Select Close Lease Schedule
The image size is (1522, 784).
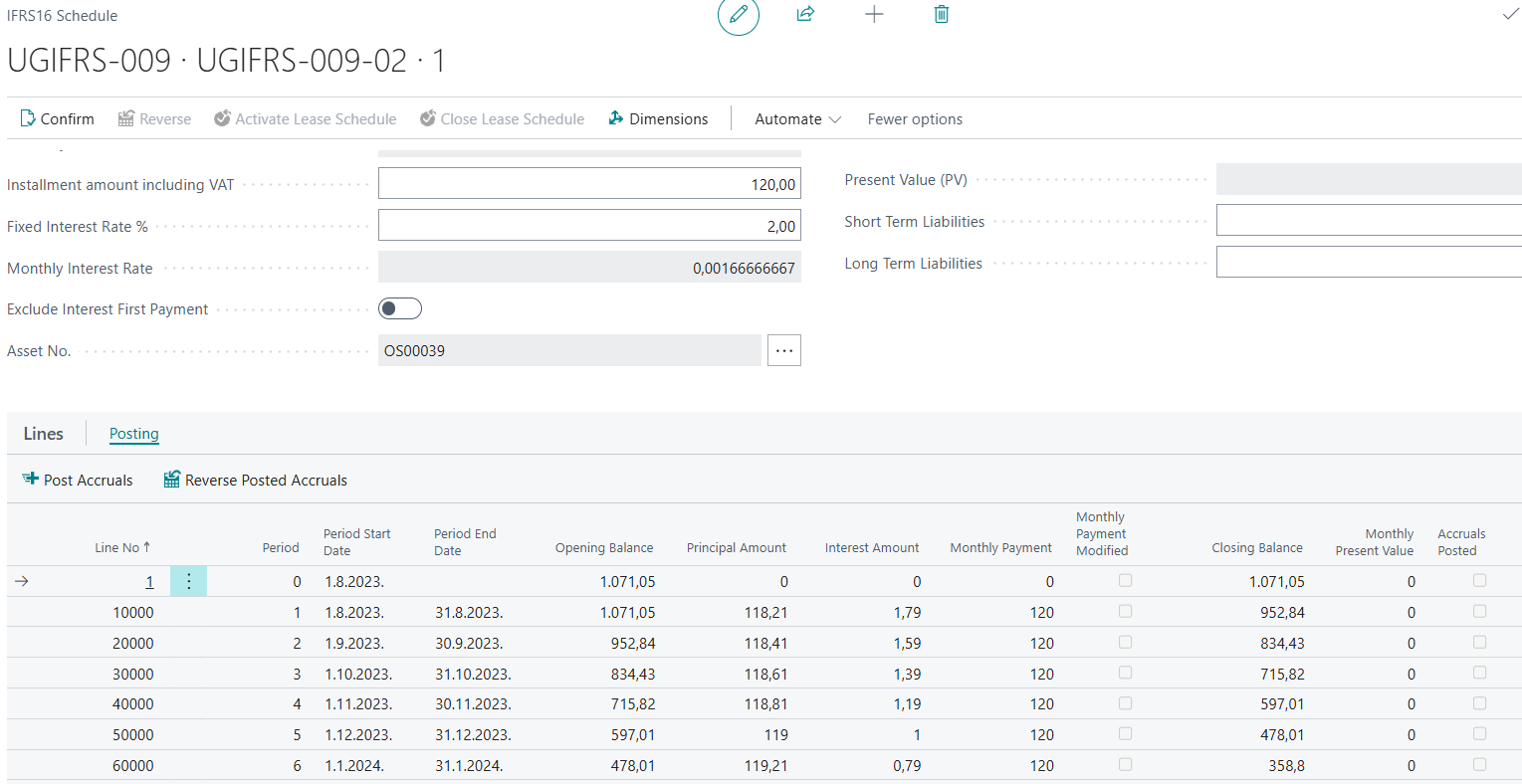click(x=502, y=118)
